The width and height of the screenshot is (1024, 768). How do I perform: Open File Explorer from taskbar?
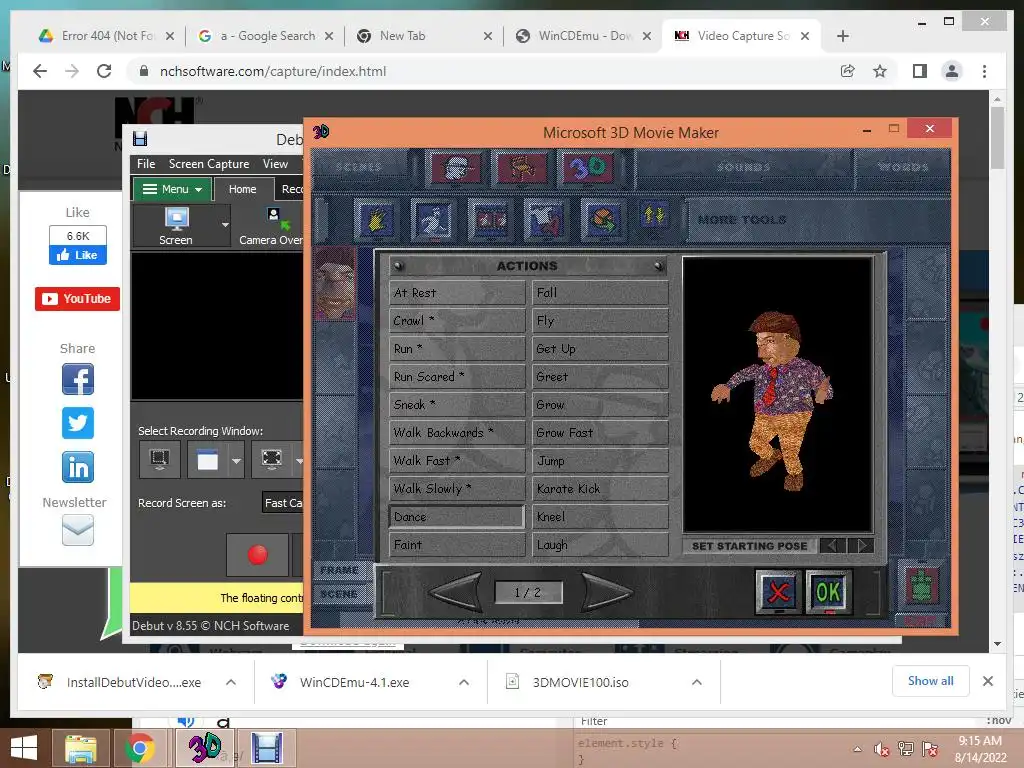pyautogui.click(x=80, y=749)
